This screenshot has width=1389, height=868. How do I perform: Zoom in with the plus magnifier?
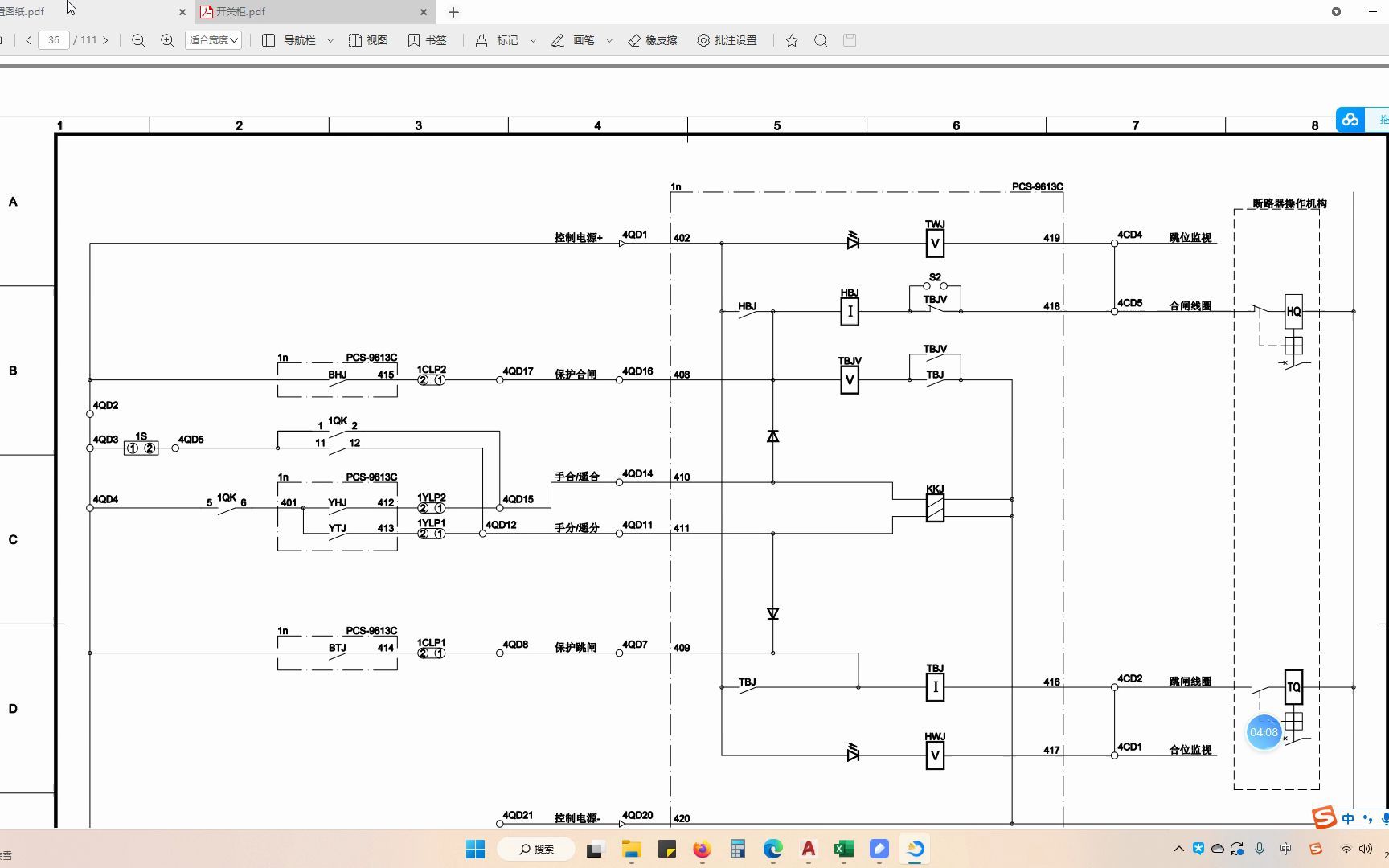(x=167, y=40)
